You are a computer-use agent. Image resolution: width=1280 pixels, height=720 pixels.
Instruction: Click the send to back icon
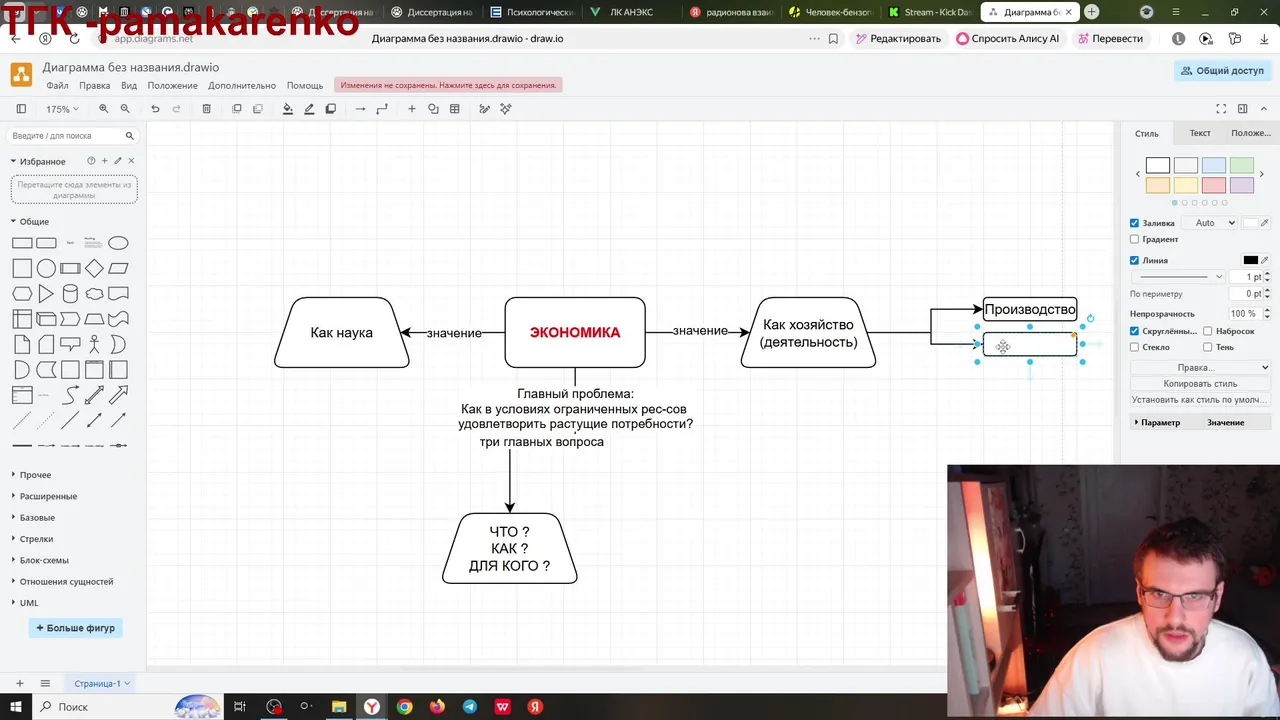(x=258, y=109)
